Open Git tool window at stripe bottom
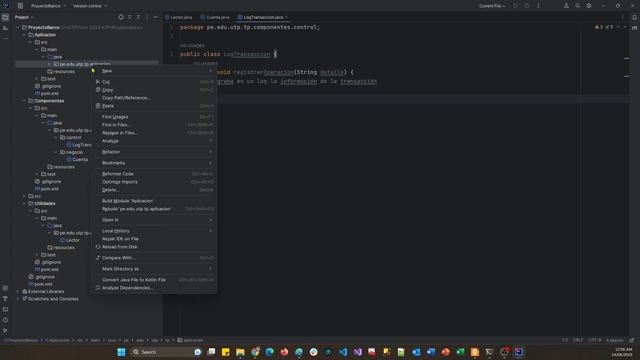 point(5,331)
